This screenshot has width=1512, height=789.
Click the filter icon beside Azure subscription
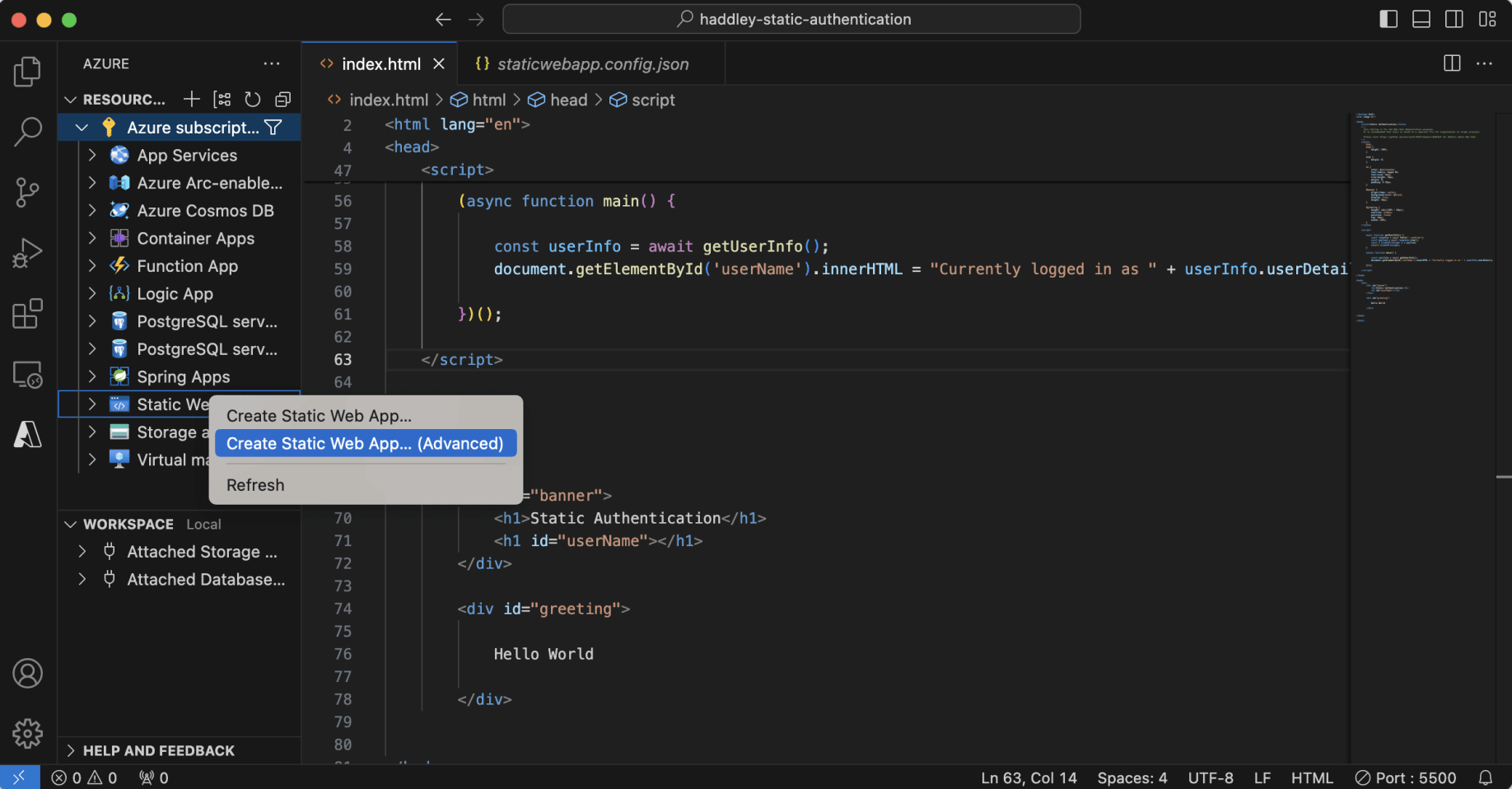coord(273,128)
